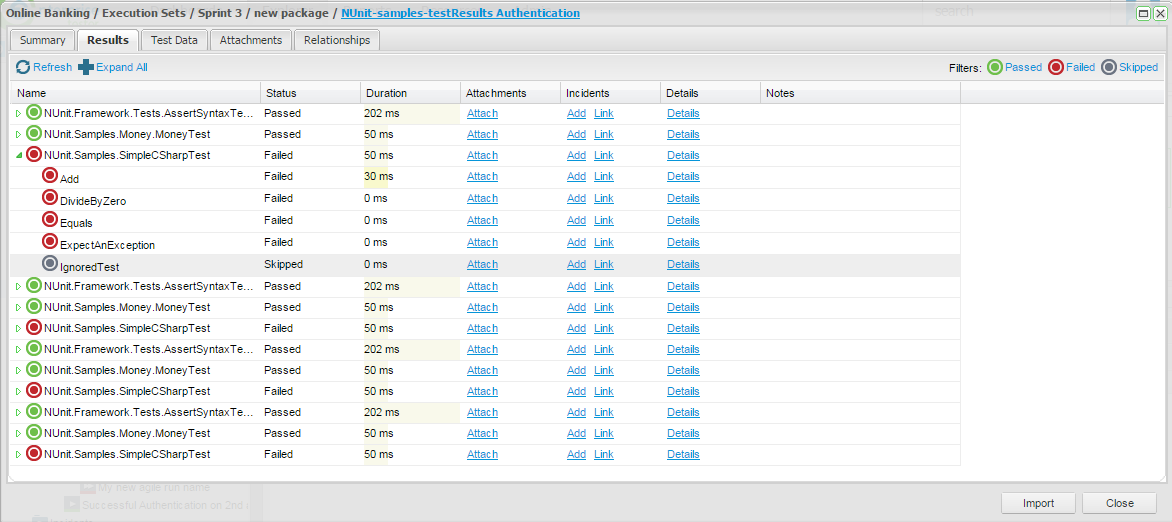Expand the first NUnit.Samples.Money.MoneyTest row
The image size is (1172, 522).
pos(18,134)
